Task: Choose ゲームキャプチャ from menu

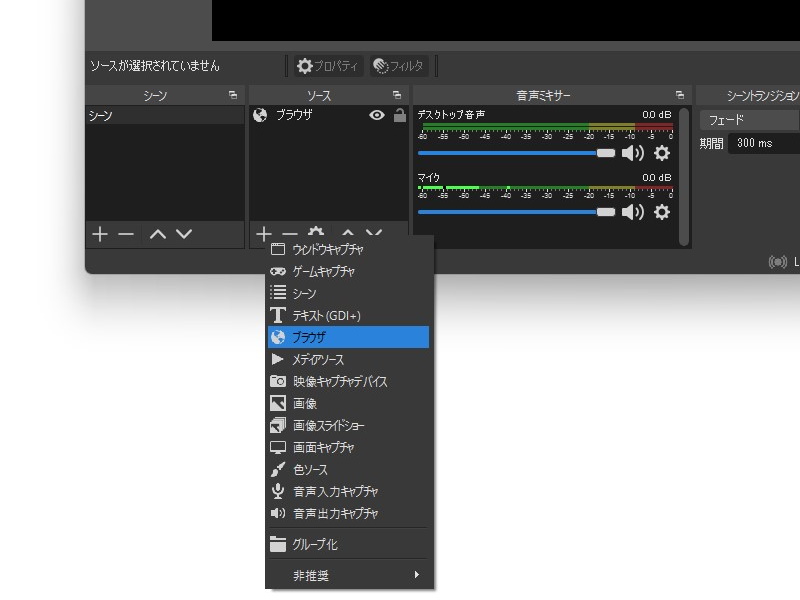Action: tap(348, 271)
